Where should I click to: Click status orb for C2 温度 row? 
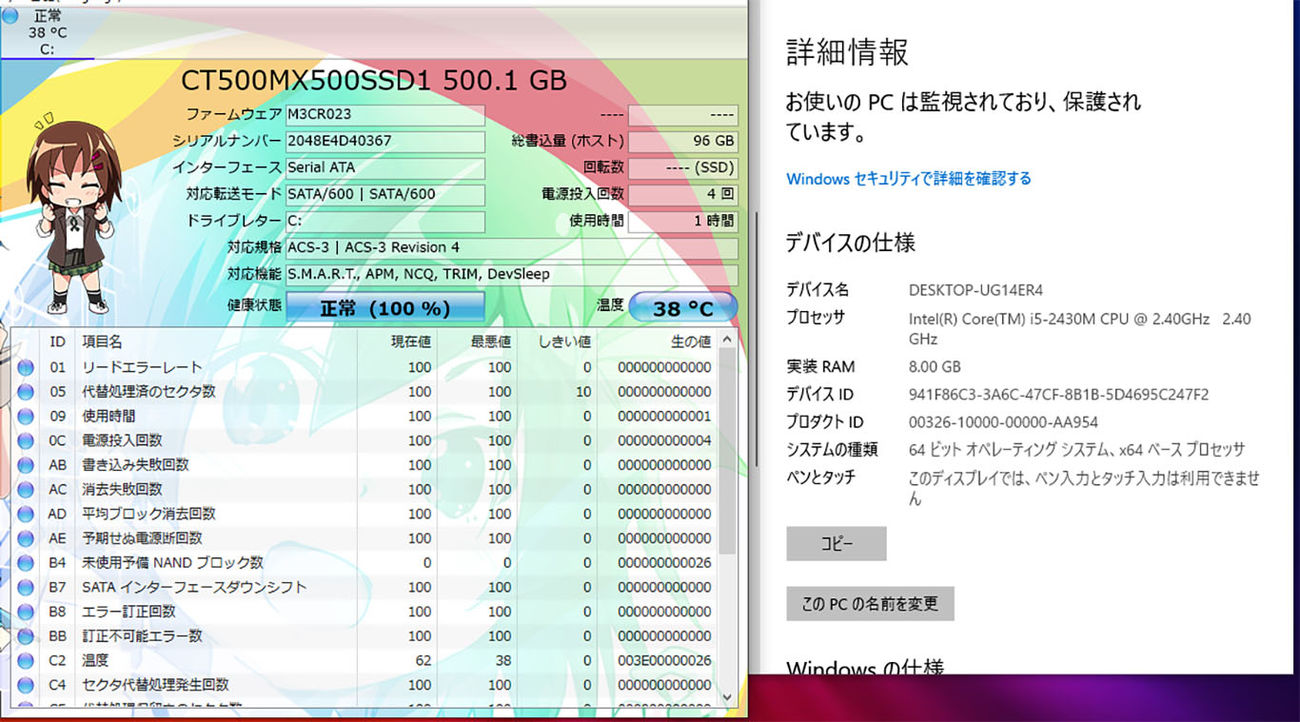[x=25, y=661]
